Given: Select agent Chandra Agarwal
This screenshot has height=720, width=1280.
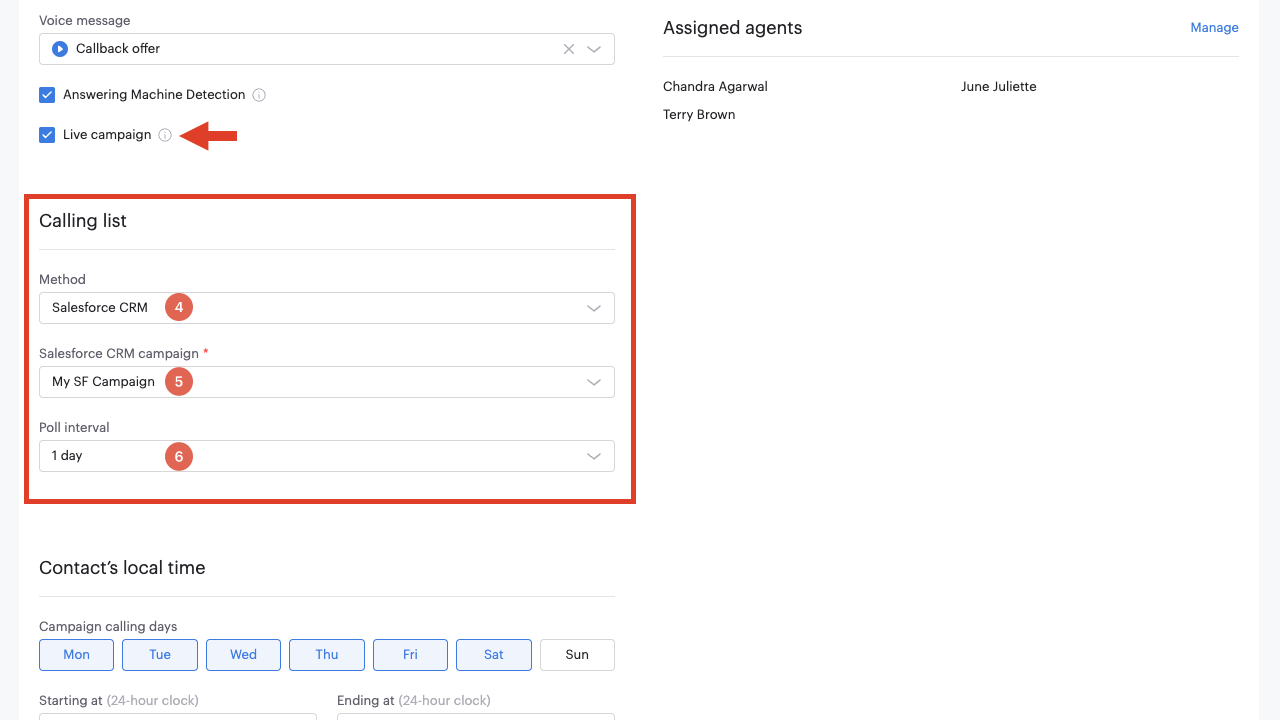Looking at the screenshot, I should [x=715, y=87].
